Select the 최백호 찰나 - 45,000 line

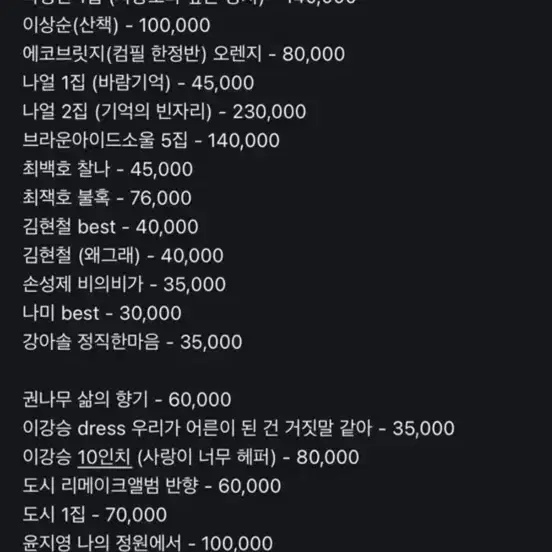[x=108, y=169]
